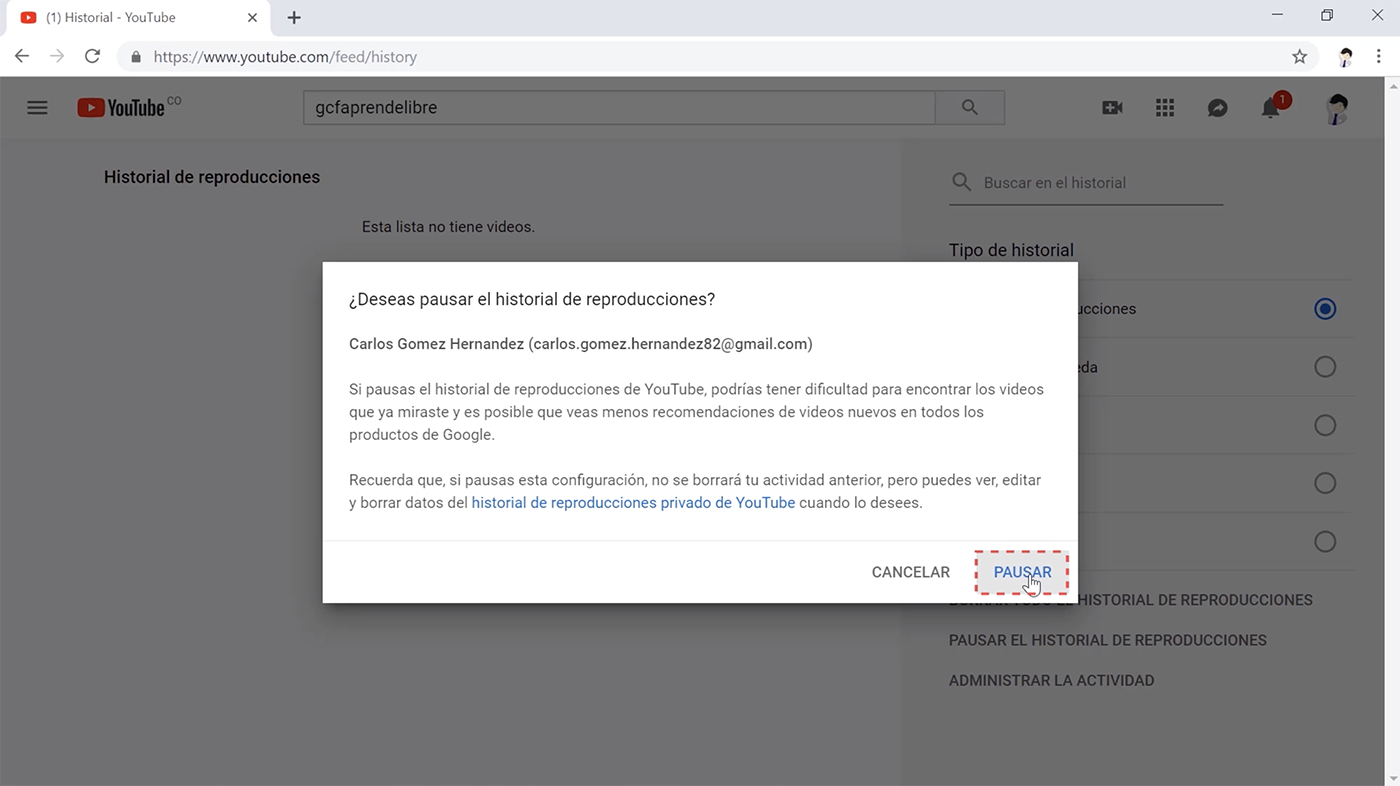1400x786 pixels.
Task: Open the private YouTube watch history link
Action: pos(633,503)
